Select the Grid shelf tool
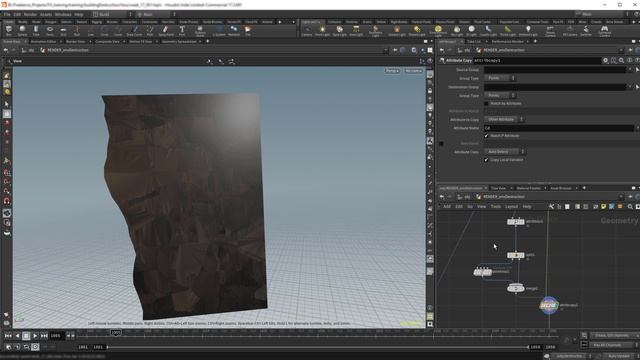This screenshot has height=360, width=640. point(63,31)
